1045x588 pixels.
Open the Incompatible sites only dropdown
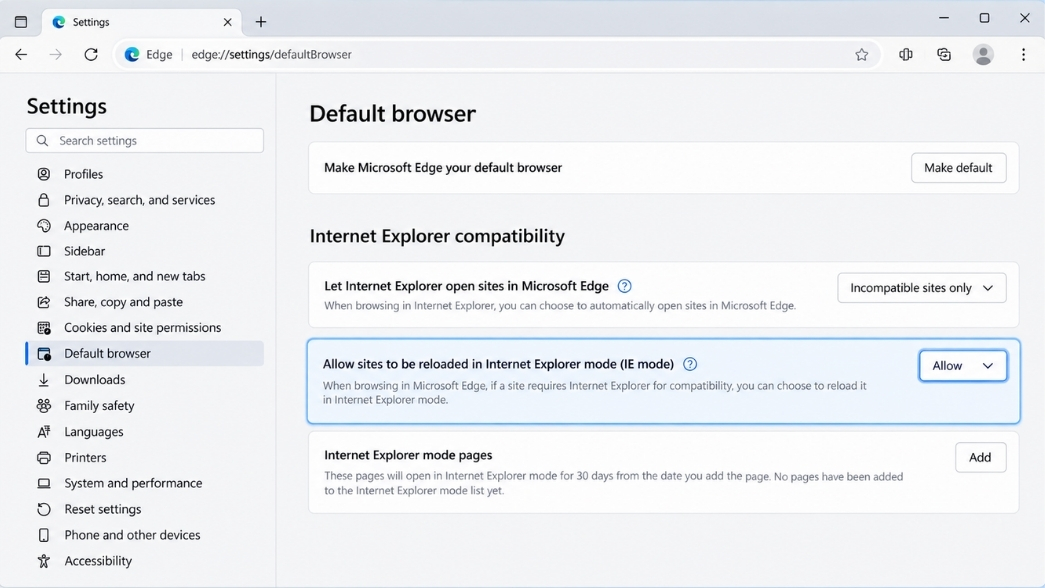pyautogui.click(x=922, y=288)
